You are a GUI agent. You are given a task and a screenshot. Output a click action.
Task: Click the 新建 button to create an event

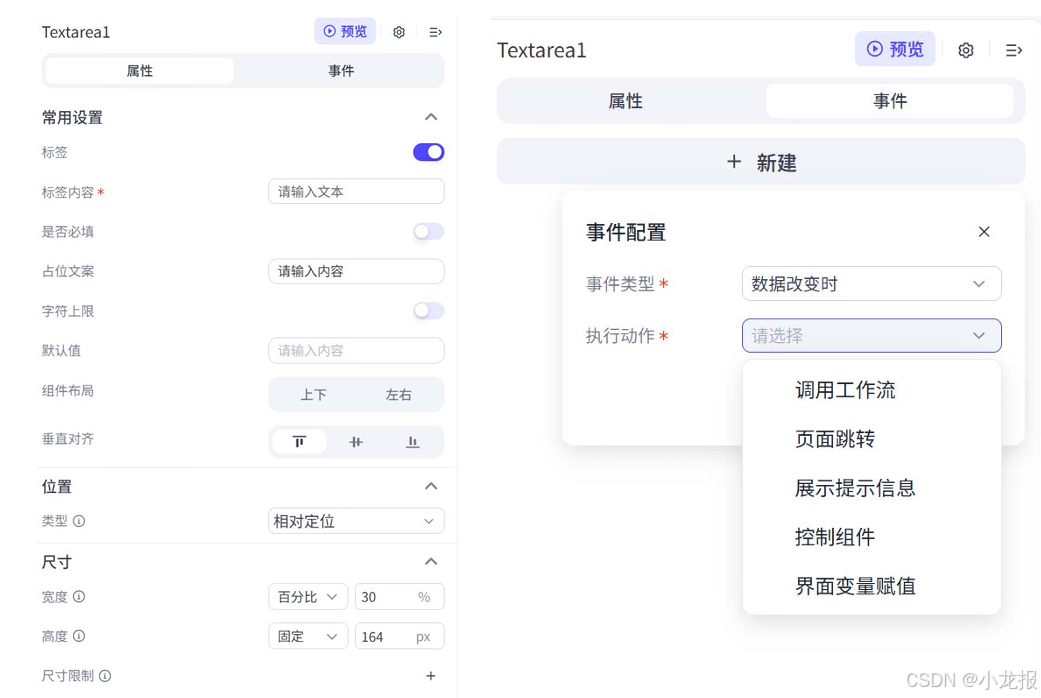coord(761,161)
